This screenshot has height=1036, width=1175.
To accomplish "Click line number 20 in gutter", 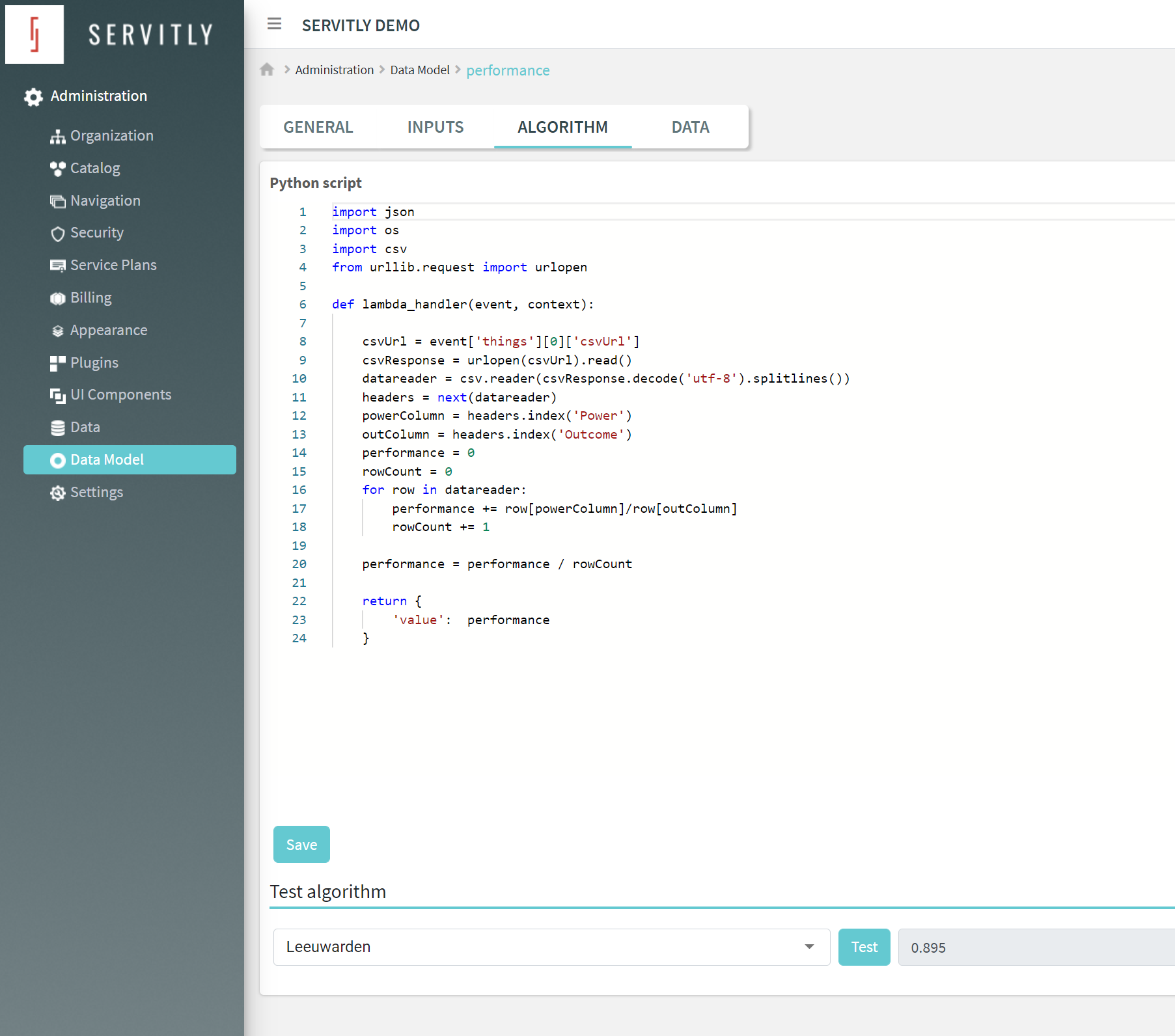I will [299, 564].
